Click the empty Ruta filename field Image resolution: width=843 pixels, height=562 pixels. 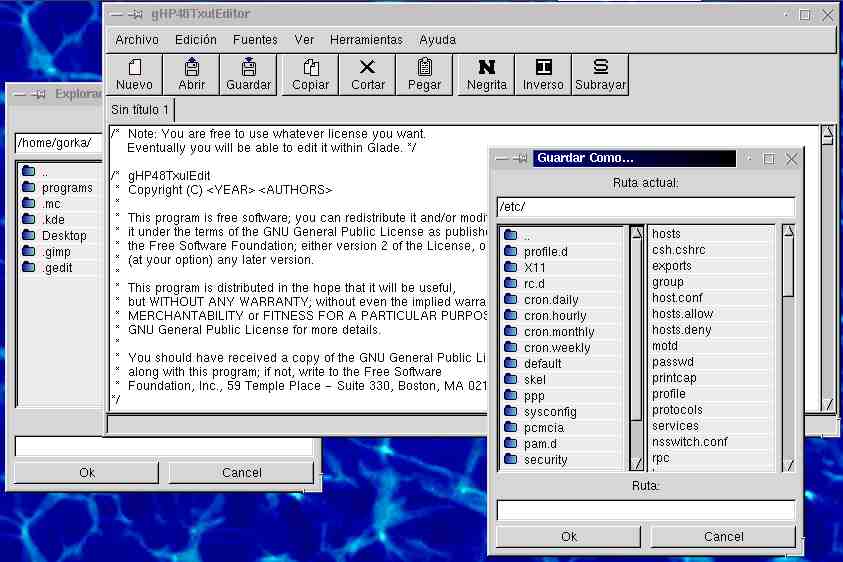(646, 510)
